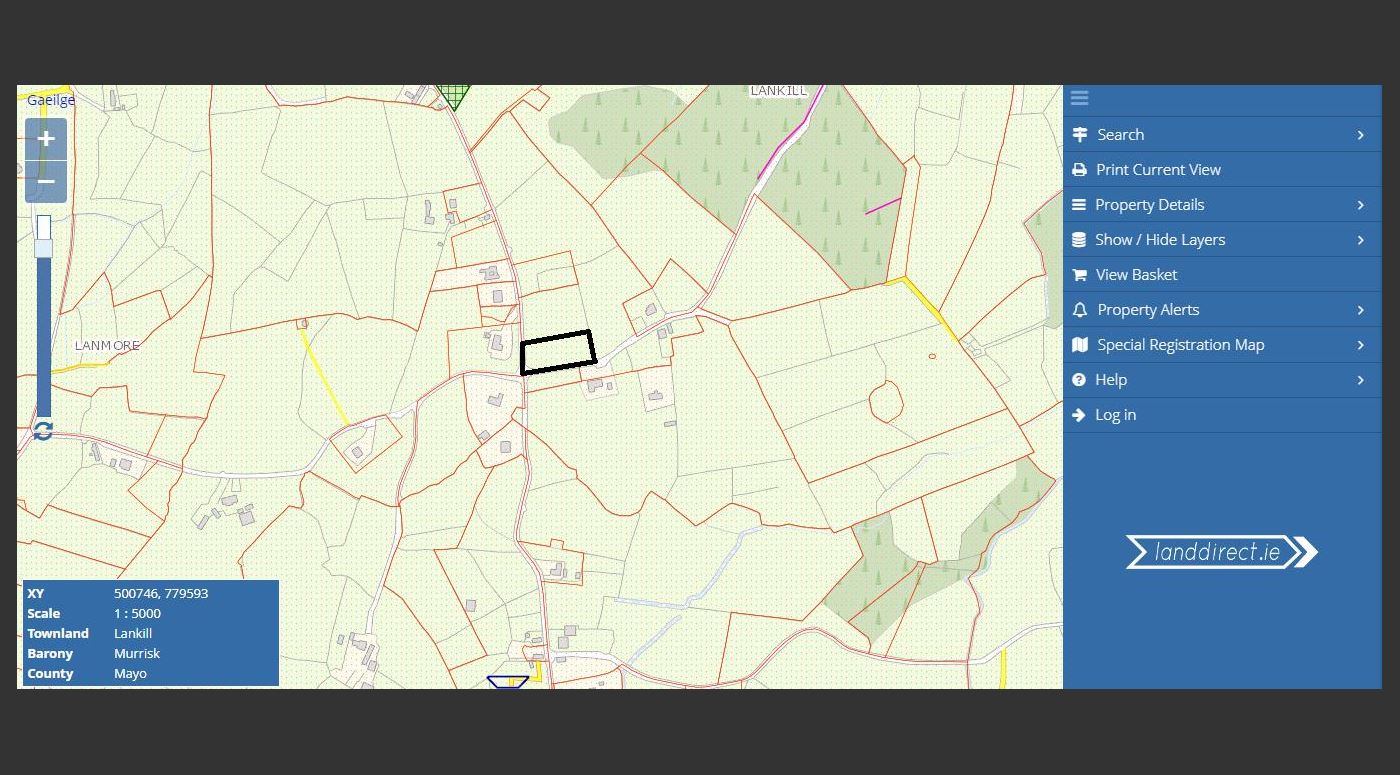
Task: Switch language via the Gaeilge link
Action: (x=51, y=100)
